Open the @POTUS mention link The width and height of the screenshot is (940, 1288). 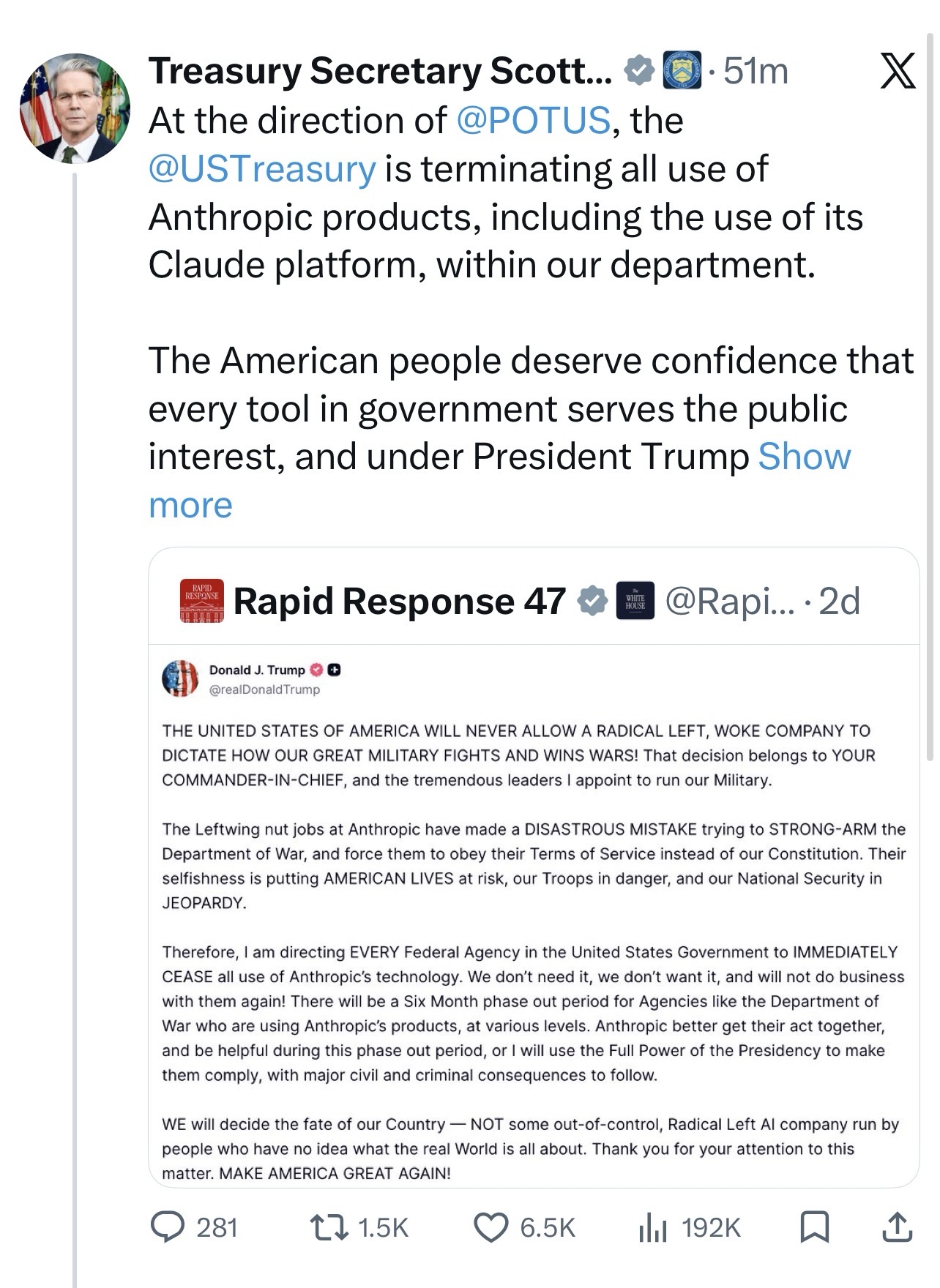(533, 121)
